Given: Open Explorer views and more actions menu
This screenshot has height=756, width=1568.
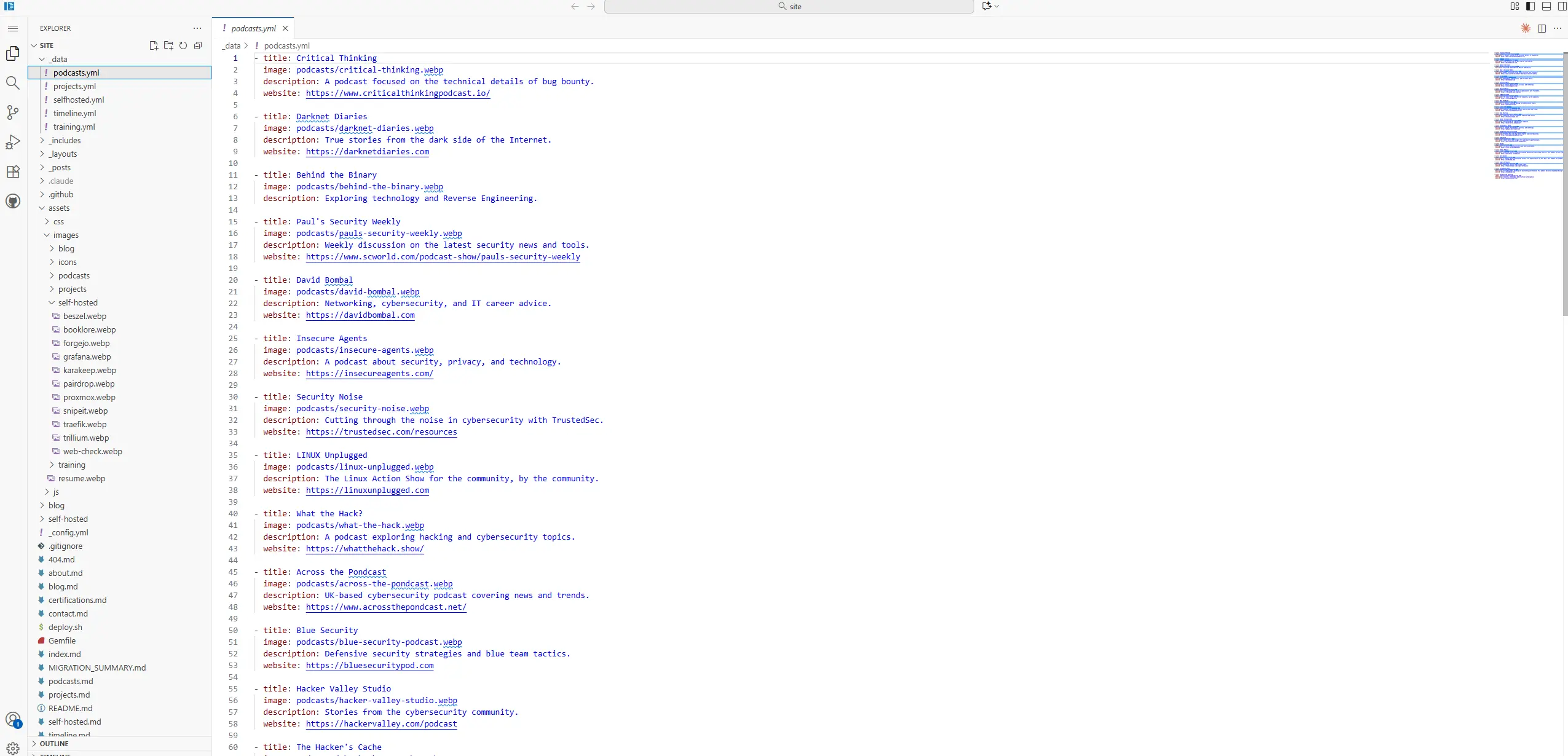Looking at the screenshot, I should [x=197, y=28].
